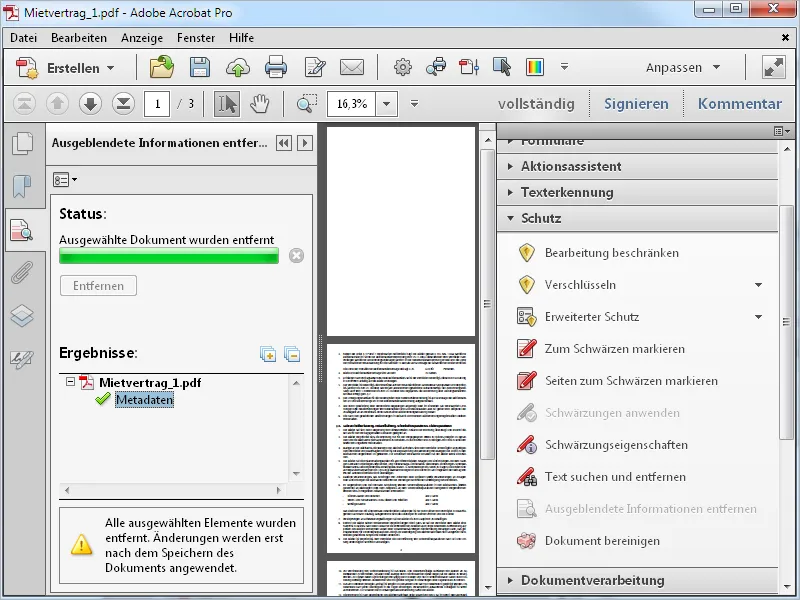Open the bookmarks sidebar icon
800x600 pixels.
pos(22,186)
